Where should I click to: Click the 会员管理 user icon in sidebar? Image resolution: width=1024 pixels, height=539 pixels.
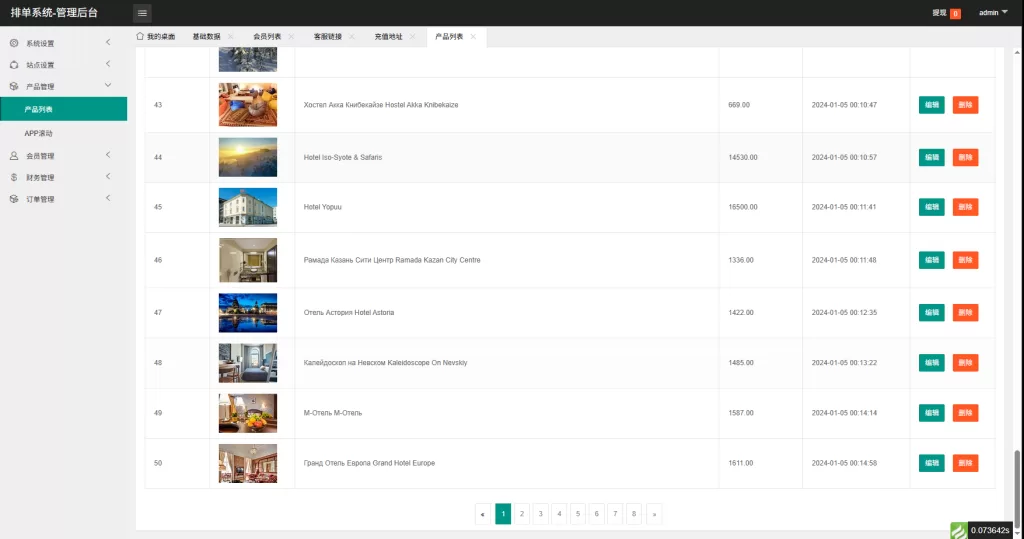coord(14,156)
